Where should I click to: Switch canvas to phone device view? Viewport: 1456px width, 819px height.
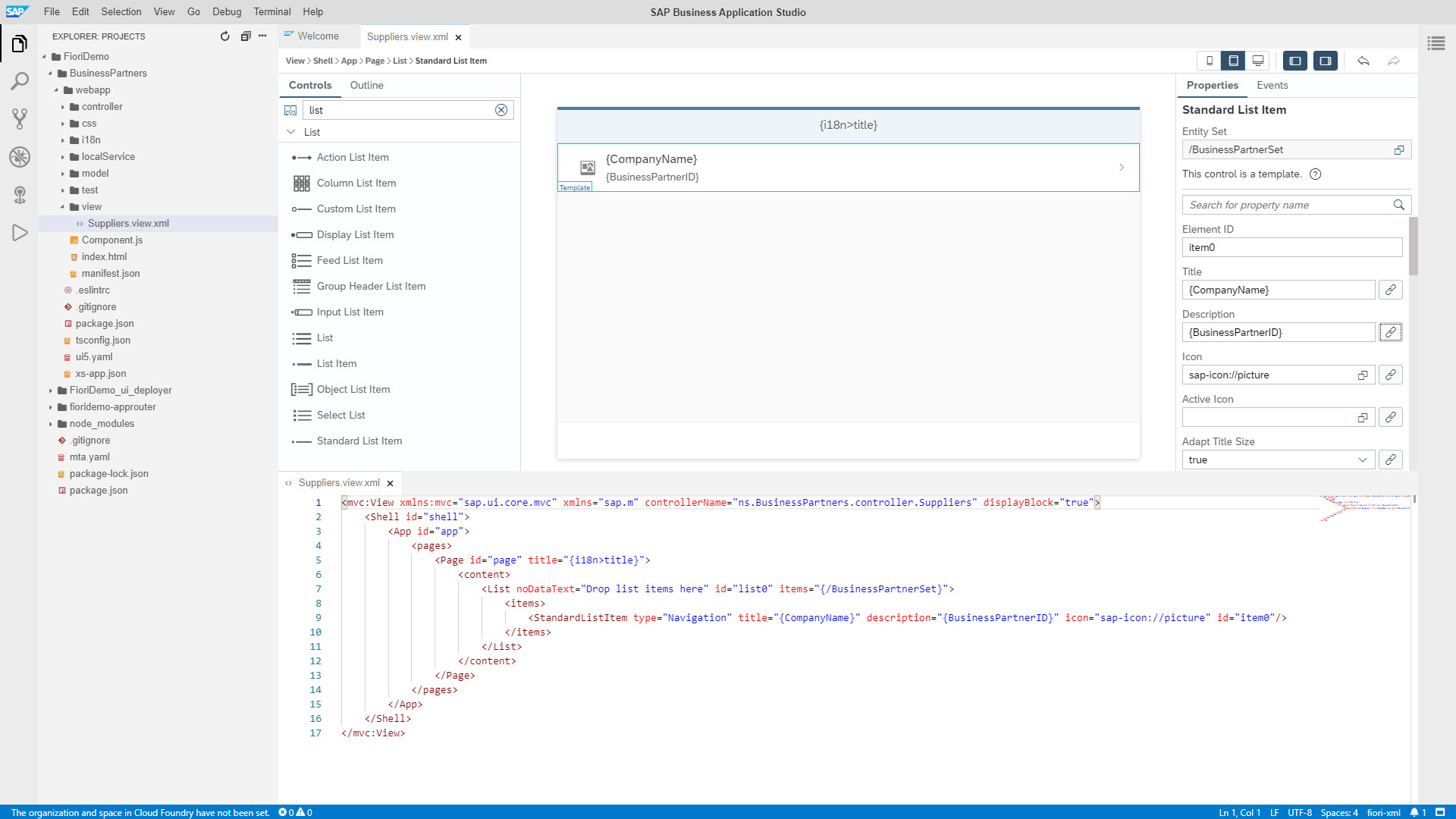point(1210,61)
